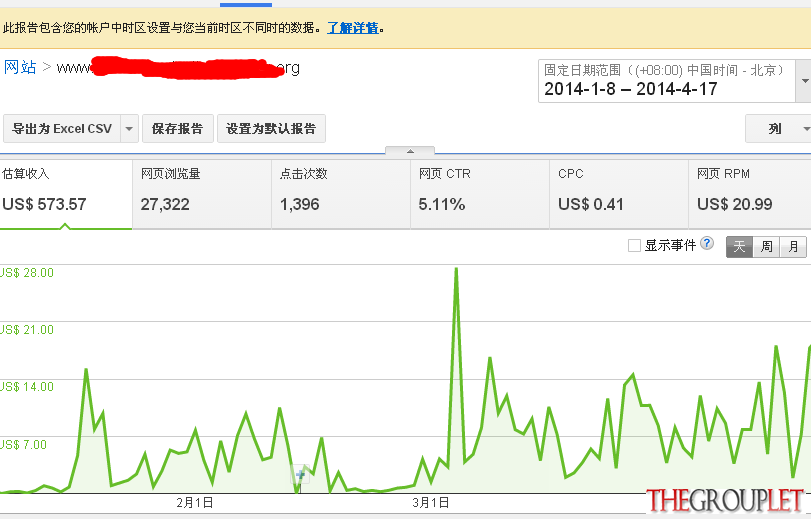The image size is (811, 519).
Task: Click the plus marker on the chart
Action: click(301, 474)
